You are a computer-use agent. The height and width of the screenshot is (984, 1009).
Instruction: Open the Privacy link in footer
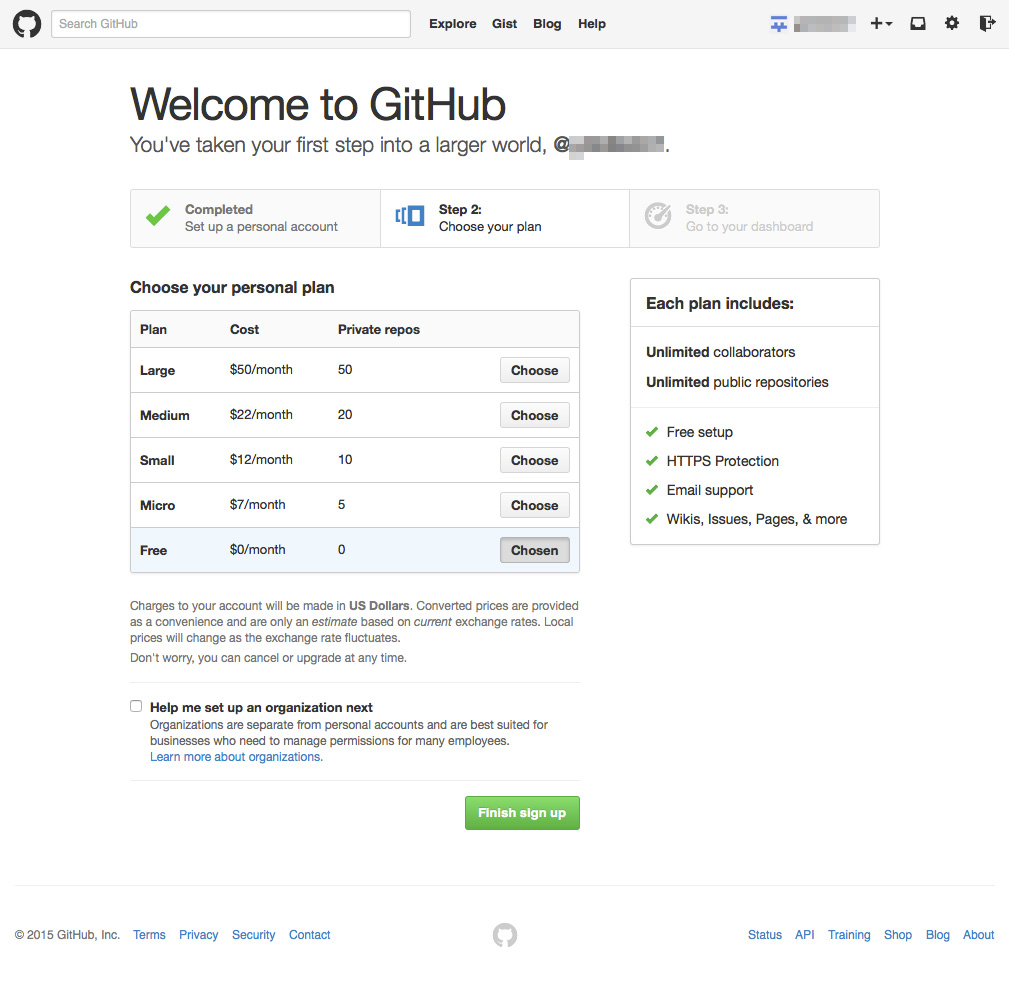coord(198,935)
